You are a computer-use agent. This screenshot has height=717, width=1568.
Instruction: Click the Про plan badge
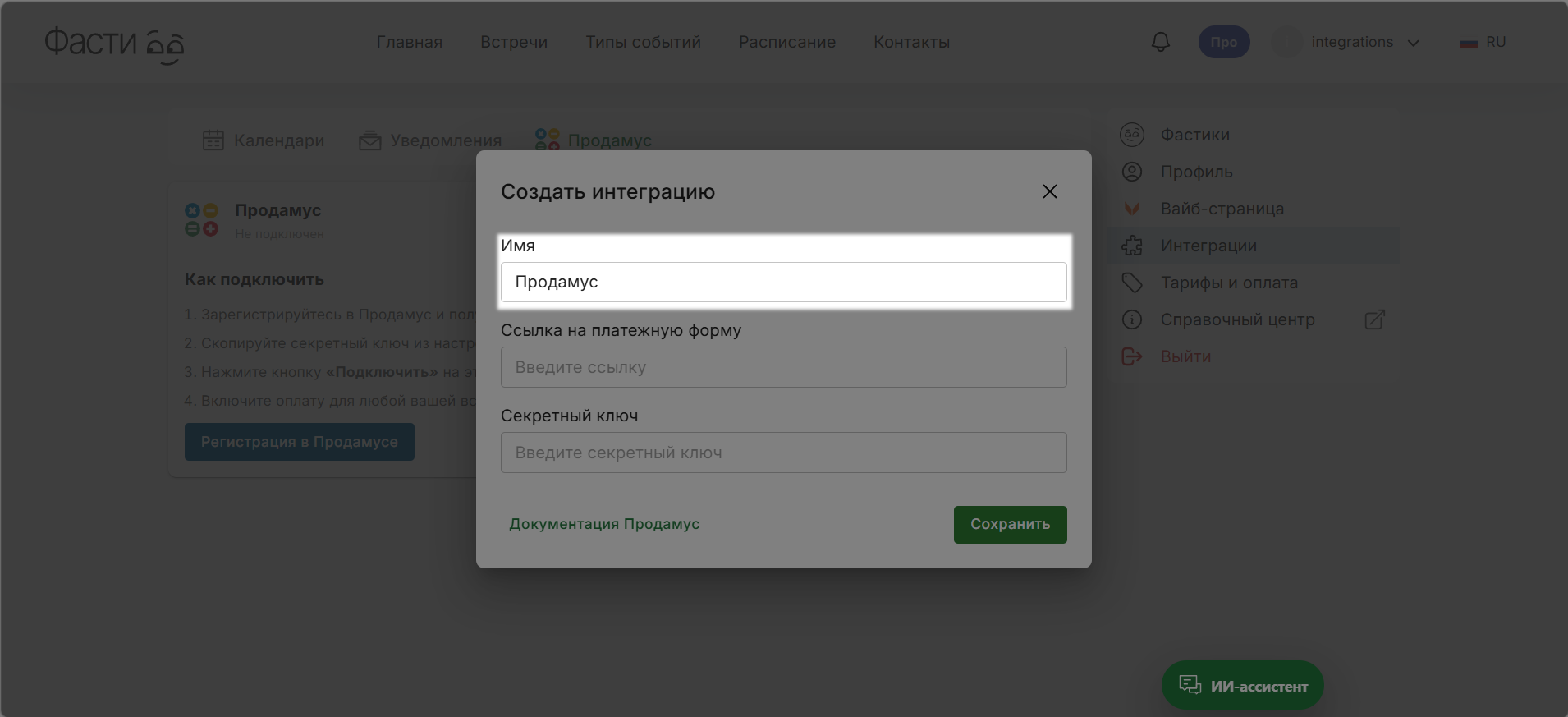(1223, 42)
